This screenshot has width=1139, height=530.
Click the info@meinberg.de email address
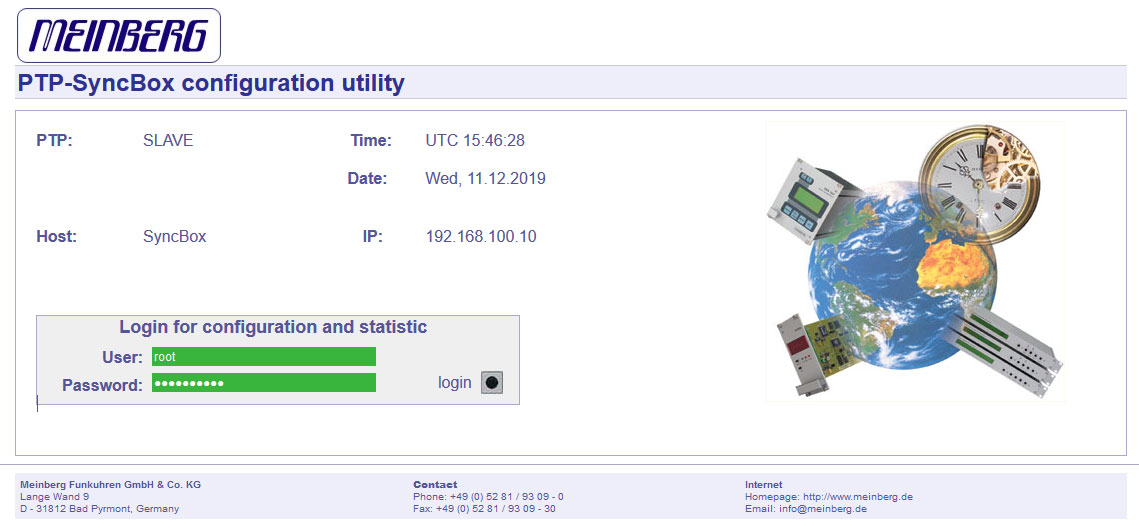(x=823, y=509)
